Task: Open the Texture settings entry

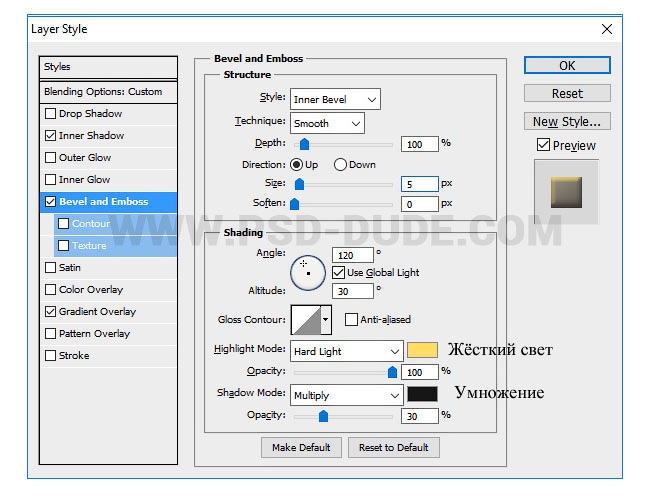Action: pyautogui.click(x=115, y=246)
